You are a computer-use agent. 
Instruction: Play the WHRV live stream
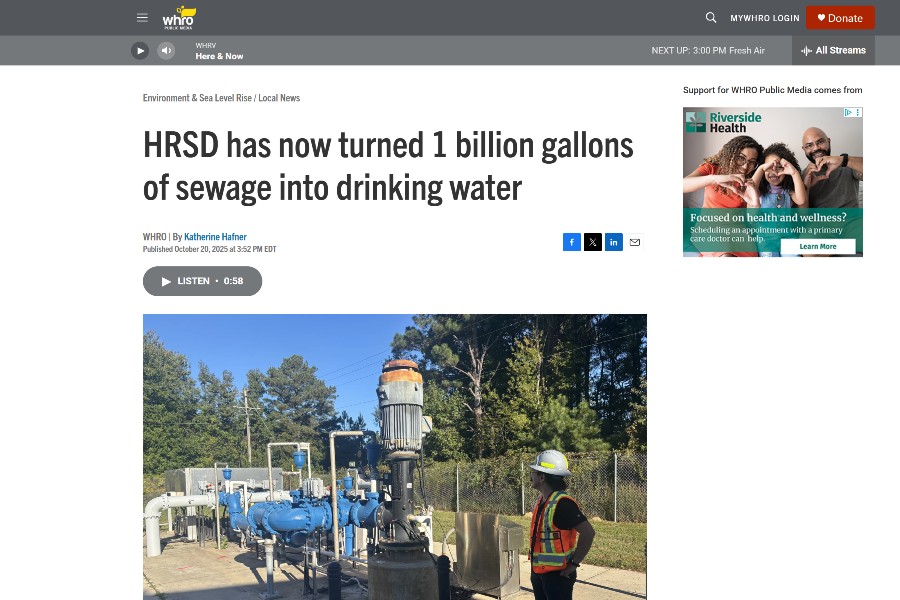coord(139,51)
